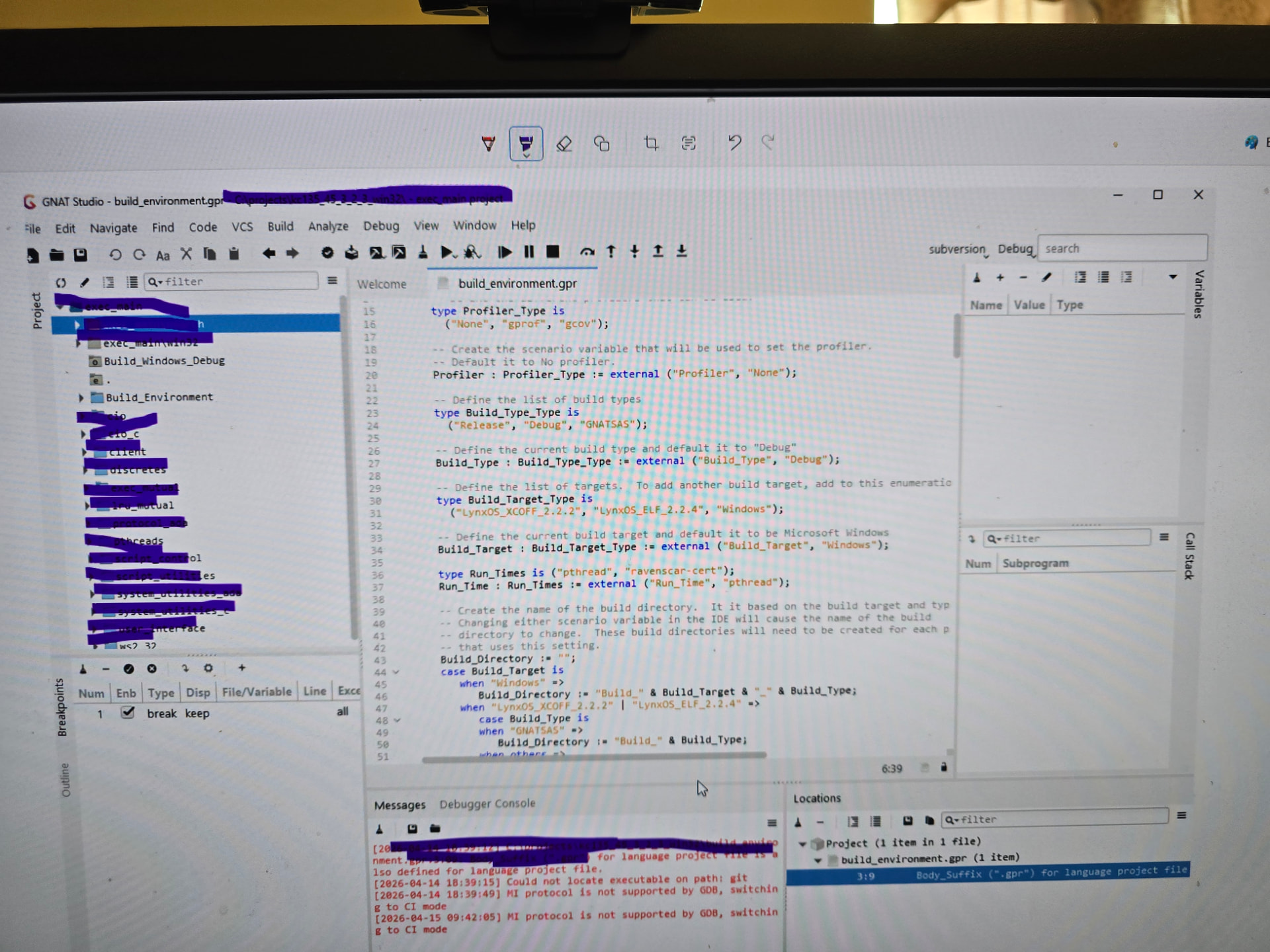The image size is (1270, 952).
Task: Select the Build_Windows_Debug tree item
Action: (164, 361)
